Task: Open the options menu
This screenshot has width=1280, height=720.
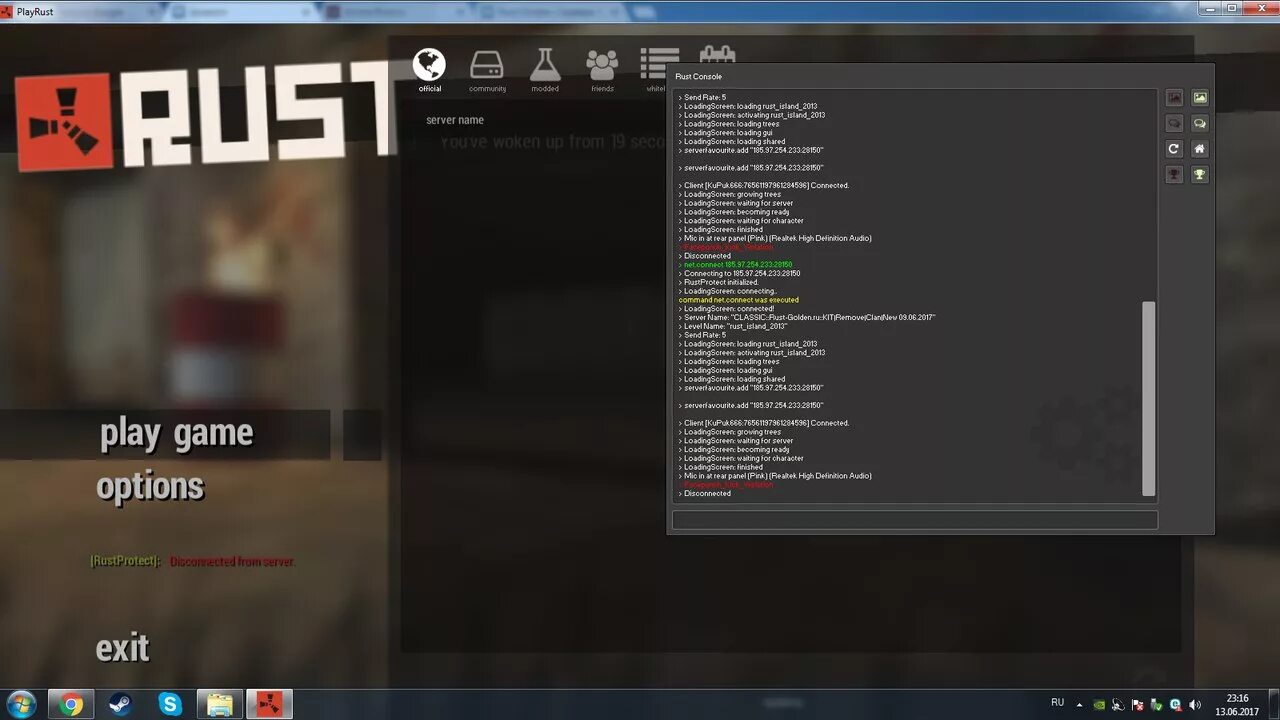Action: coord(150,487)
